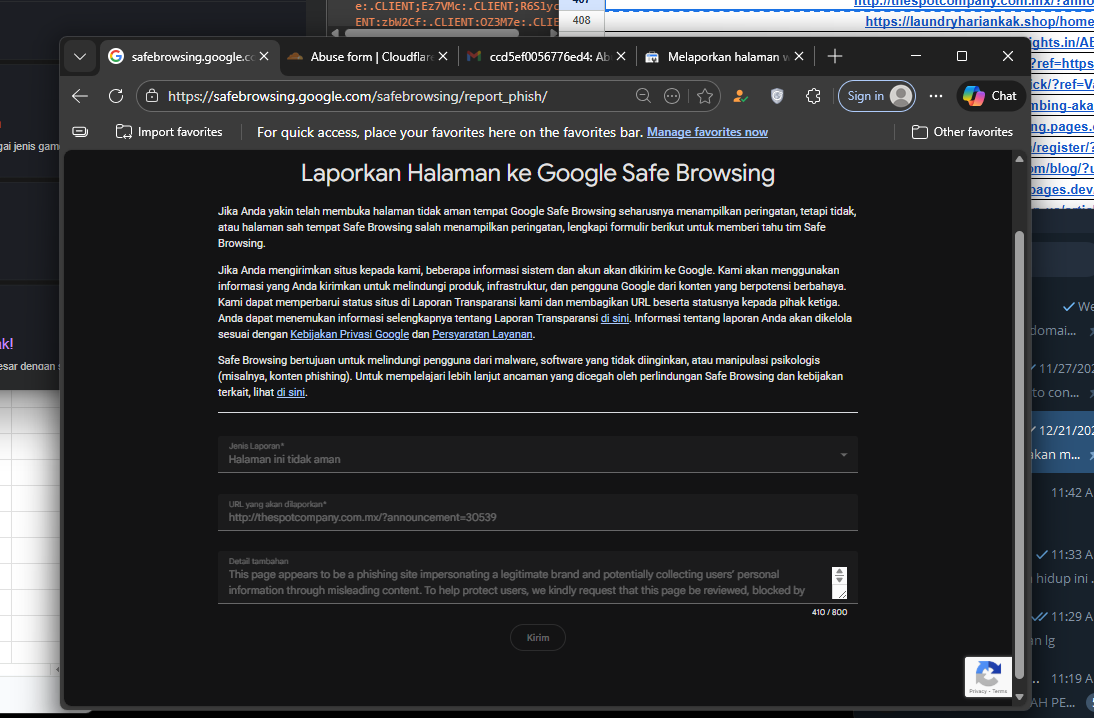The width and height of the screenshot is (1094, 718).
Task: Open the Transparency Report 'di sini' link
Action: (615, 318)
